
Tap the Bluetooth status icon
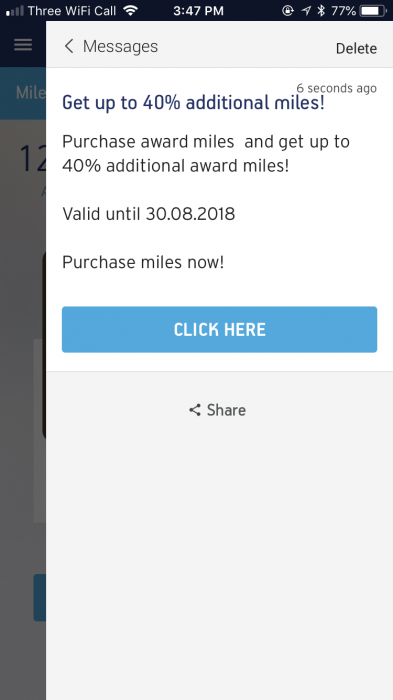(x=321, y=10)
